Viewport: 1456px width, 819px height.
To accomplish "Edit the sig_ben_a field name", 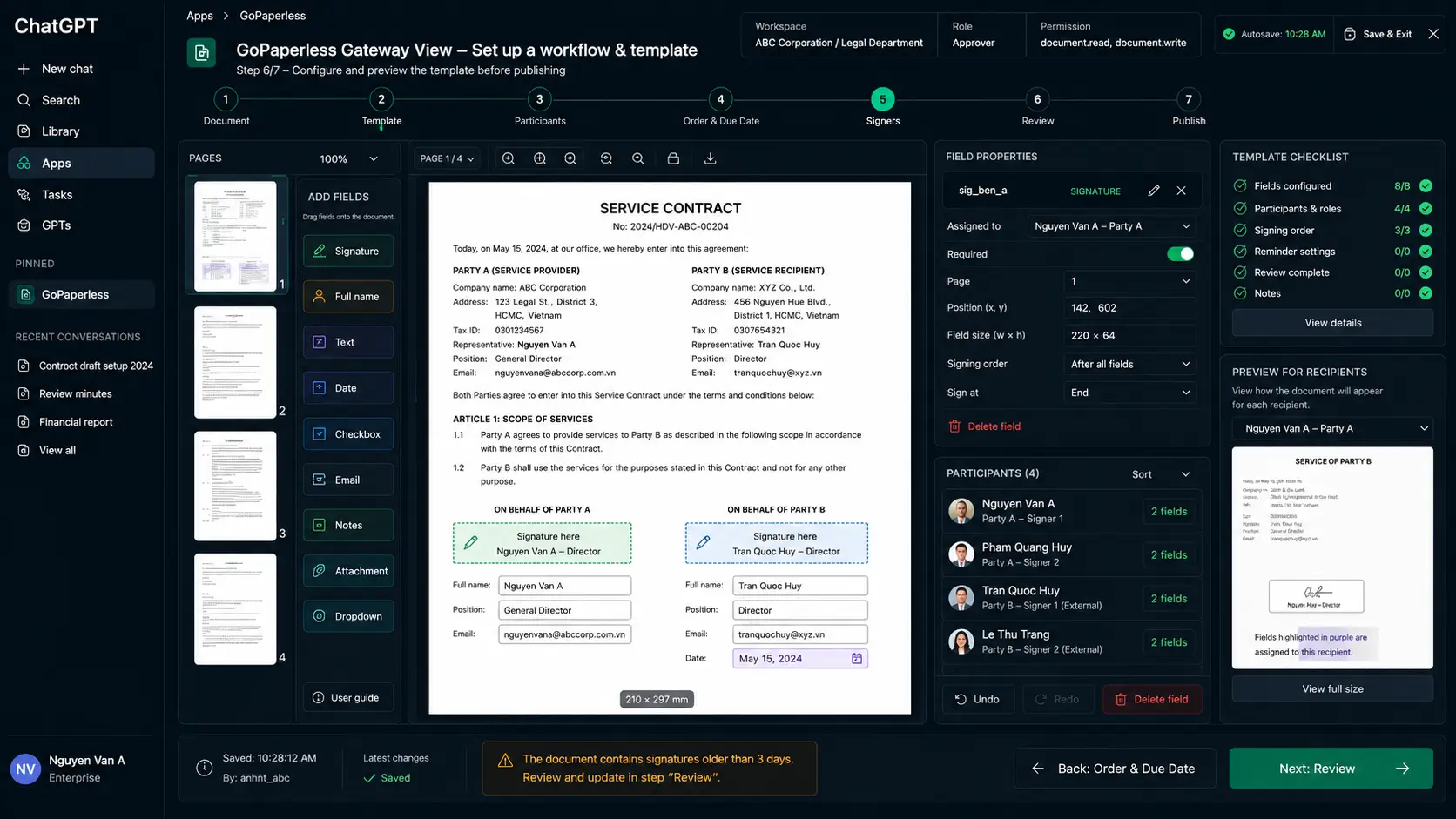I will pos(1154,191).
